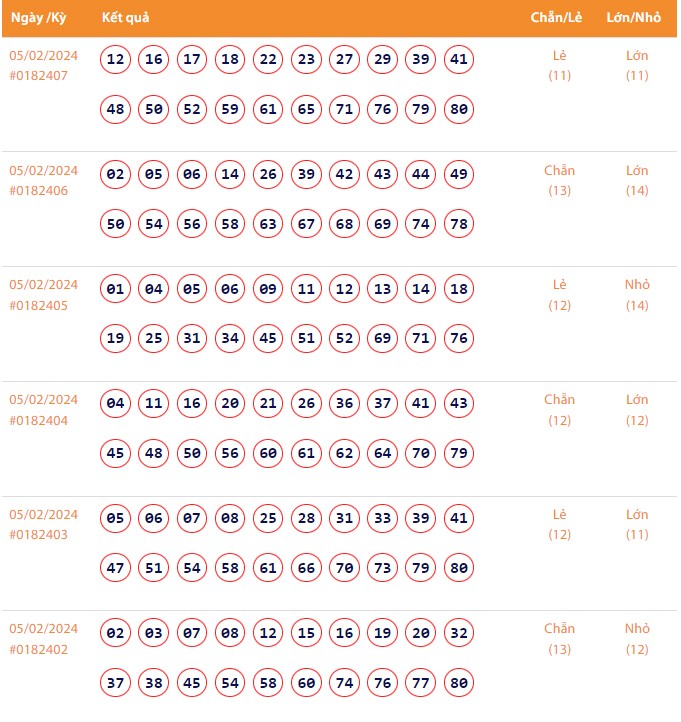The height and width of the screenshot is (722, 681).
Task: Select ball 34 in draw #0182405
Action: coord(230,339)
